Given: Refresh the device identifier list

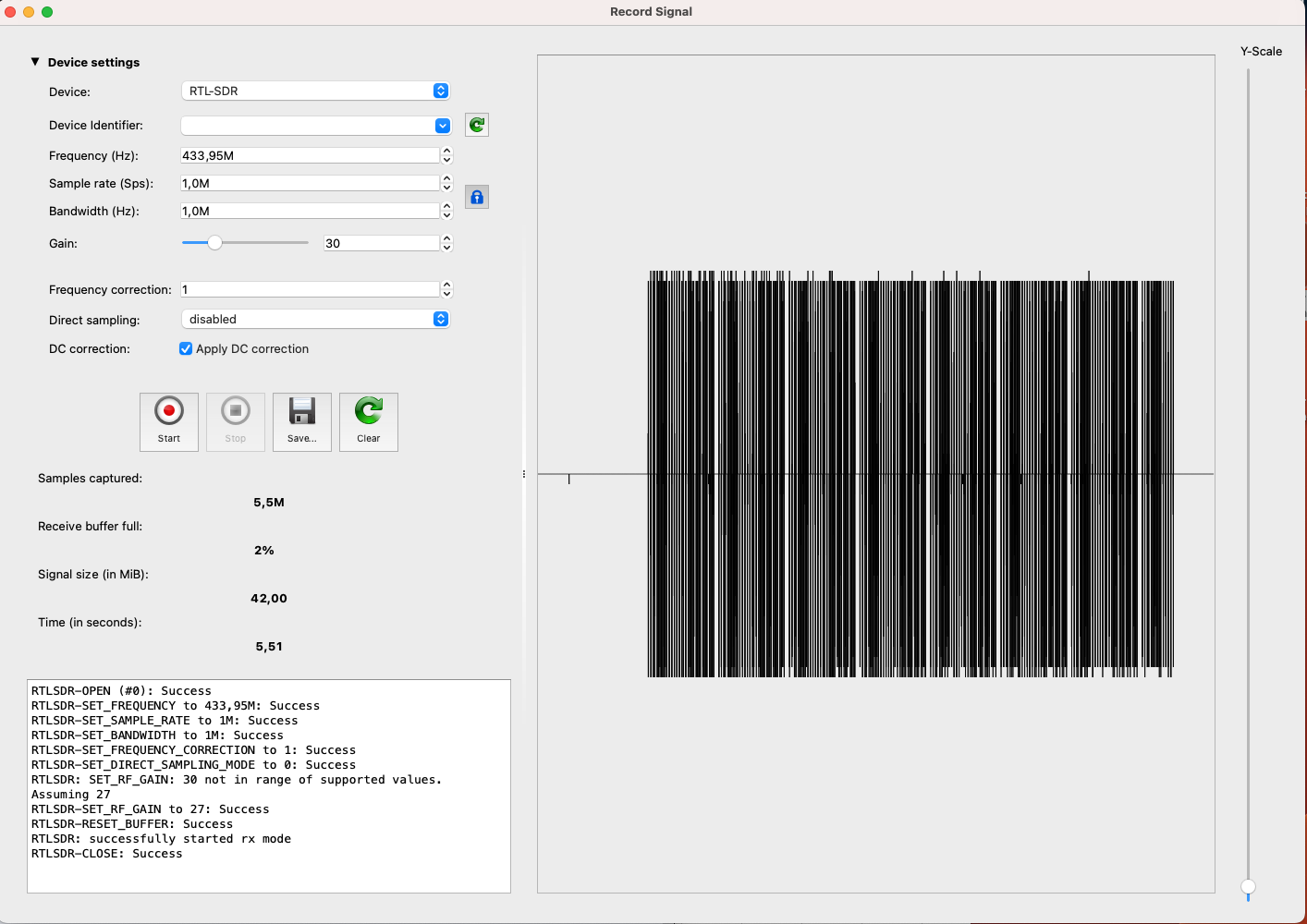Looking at the screenshot, I should (x=477, y=125).
